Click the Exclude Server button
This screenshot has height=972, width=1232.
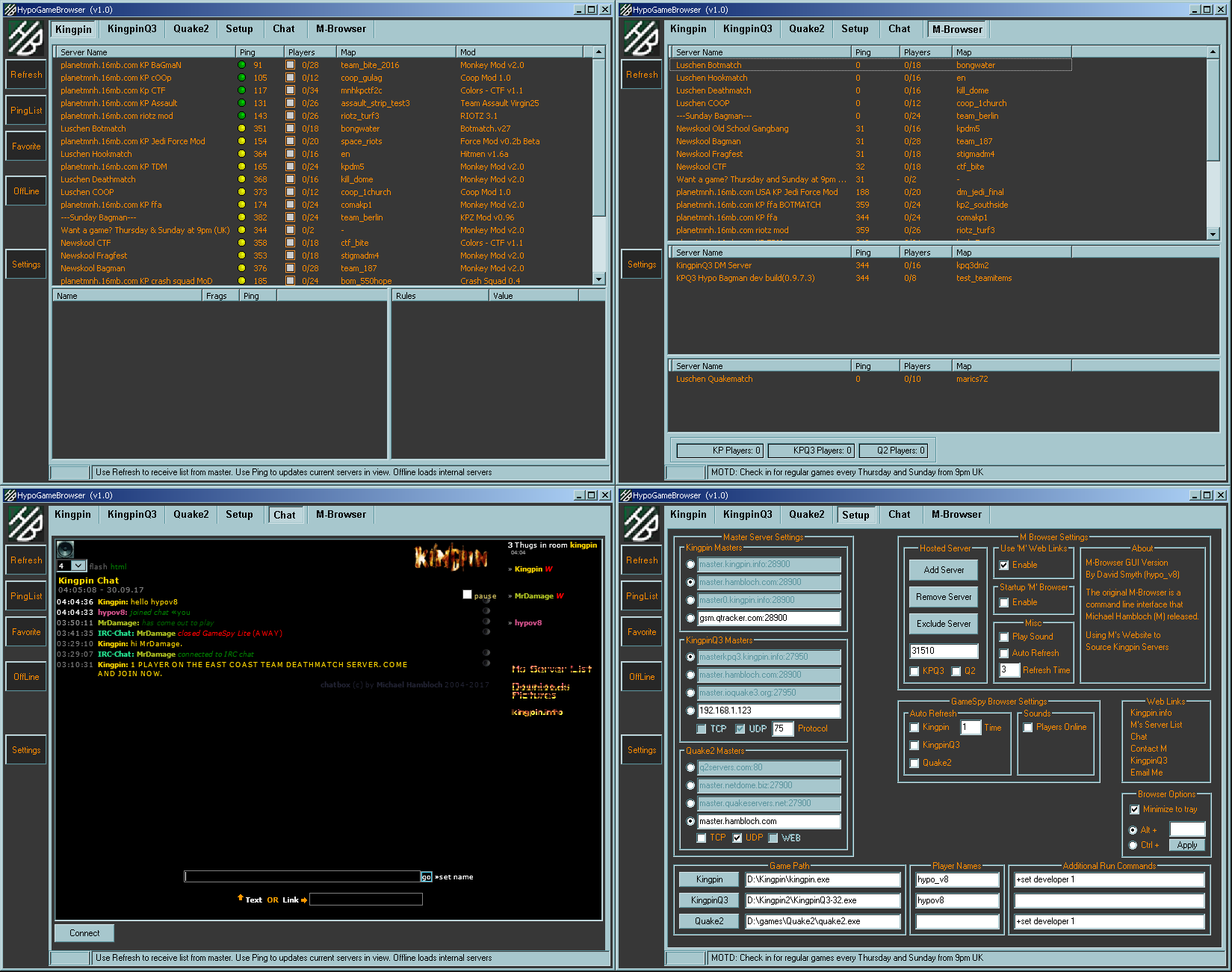point(944,624)
